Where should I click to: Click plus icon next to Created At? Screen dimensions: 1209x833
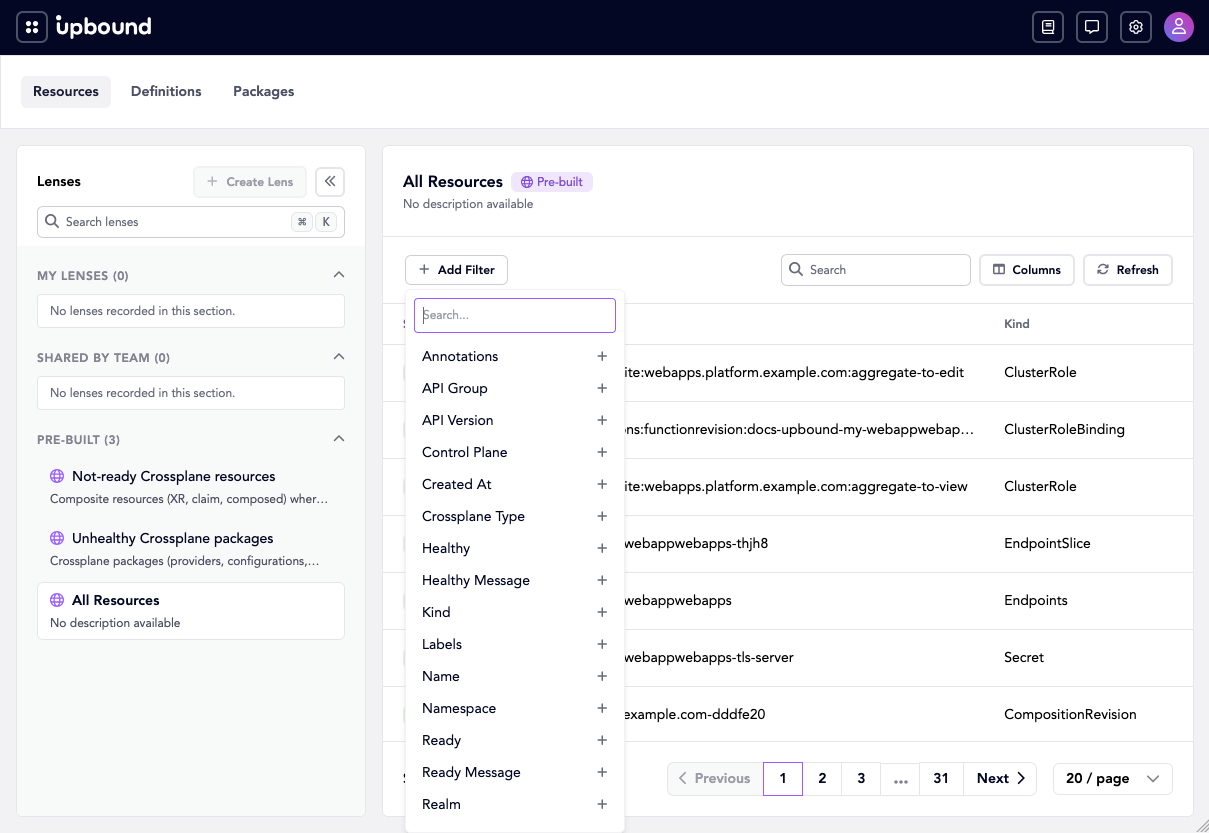(x=602, y=484)
